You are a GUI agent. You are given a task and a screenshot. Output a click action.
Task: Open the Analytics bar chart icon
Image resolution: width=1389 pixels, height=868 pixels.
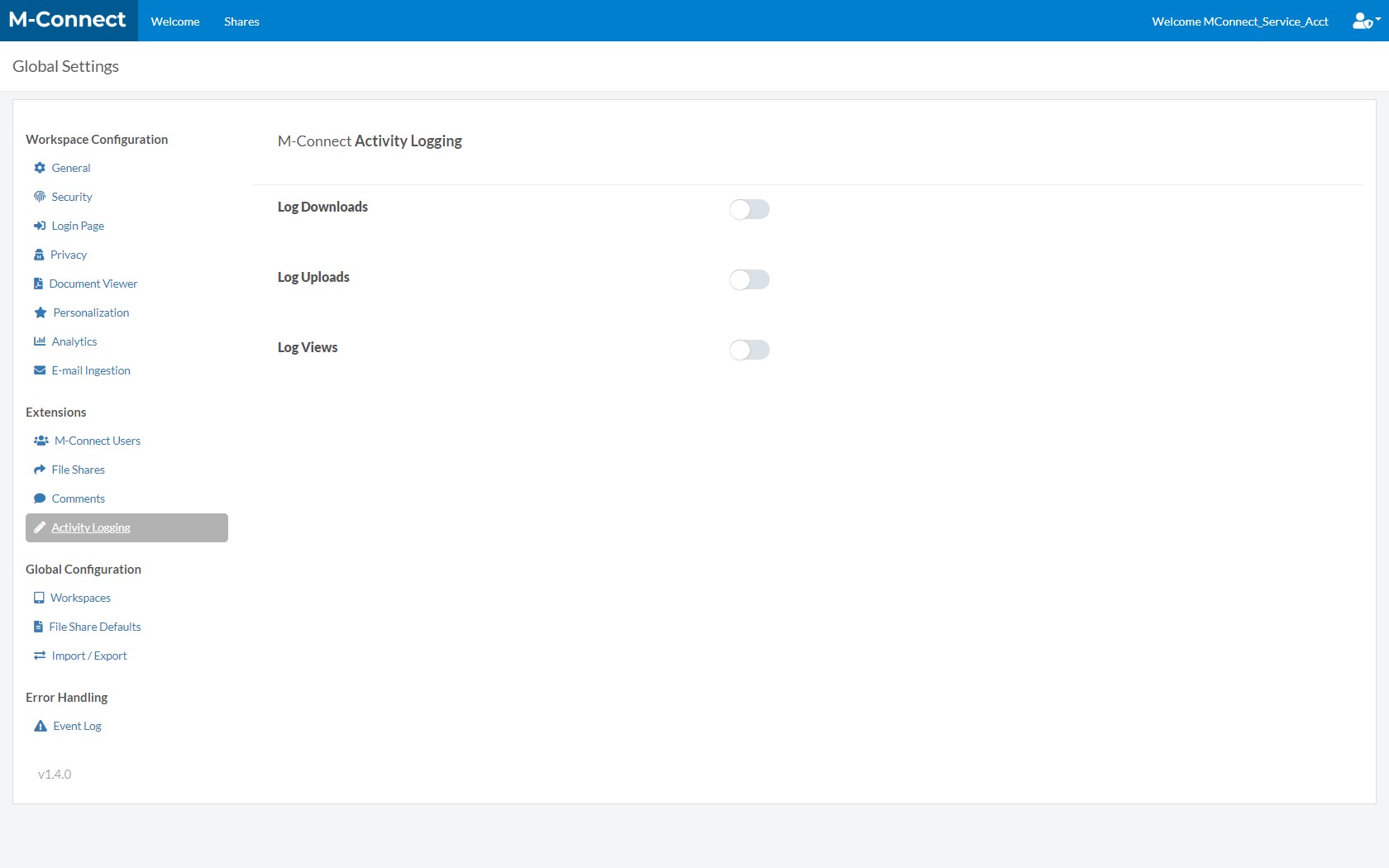coord(40,341)
